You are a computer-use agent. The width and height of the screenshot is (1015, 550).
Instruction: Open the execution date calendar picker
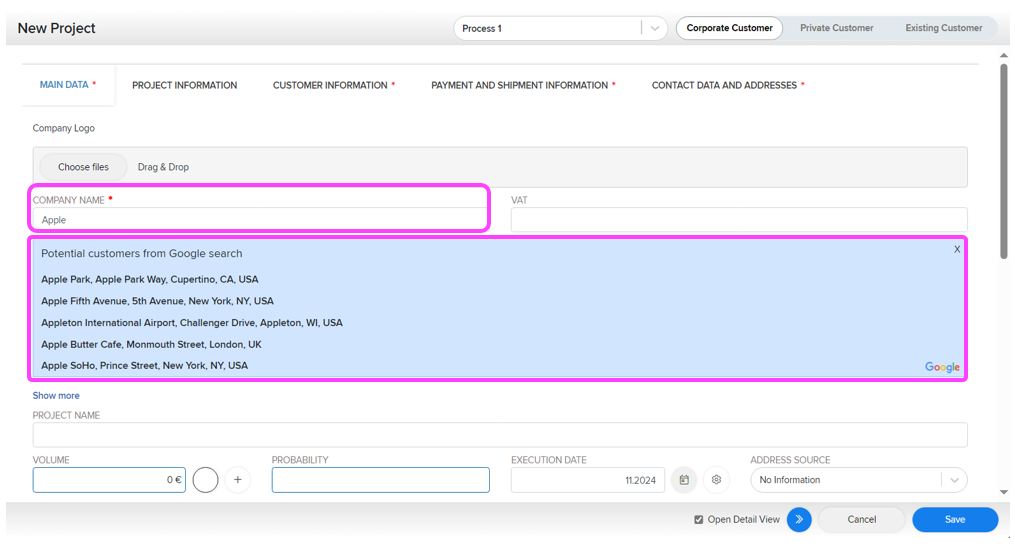point(684,480)
